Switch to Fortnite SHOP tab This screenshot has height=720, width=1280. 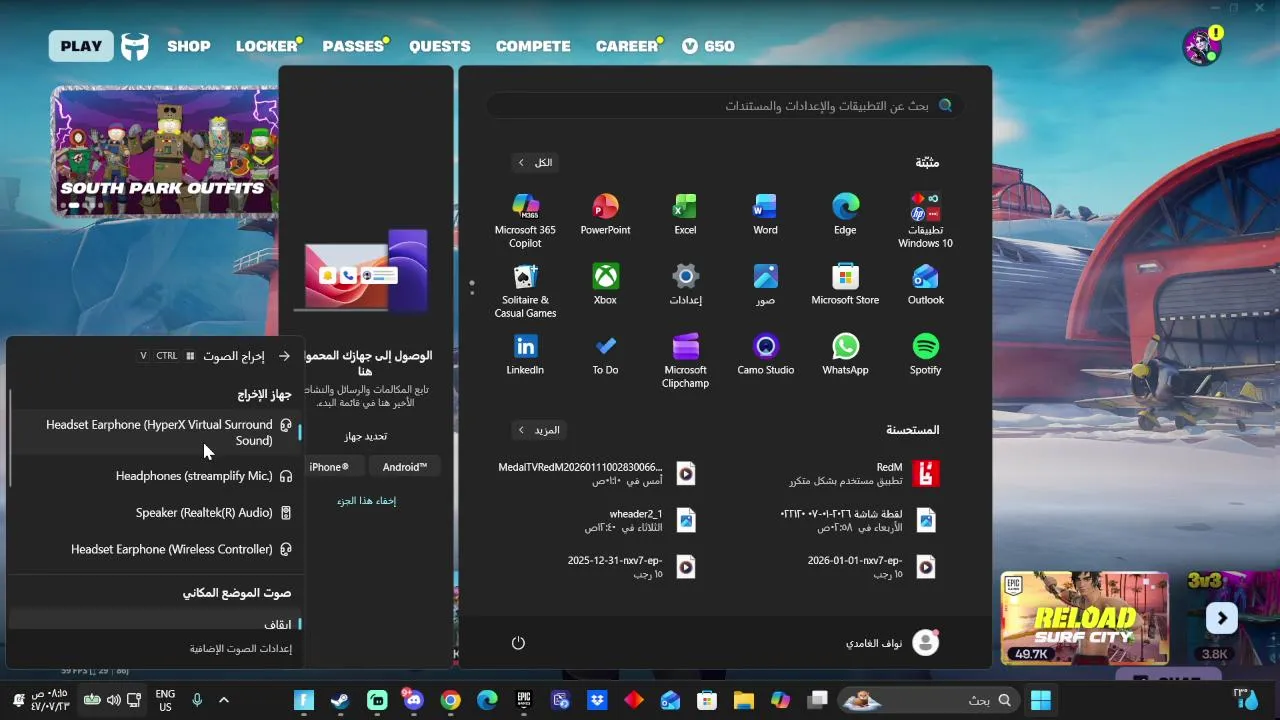[189, 46]
